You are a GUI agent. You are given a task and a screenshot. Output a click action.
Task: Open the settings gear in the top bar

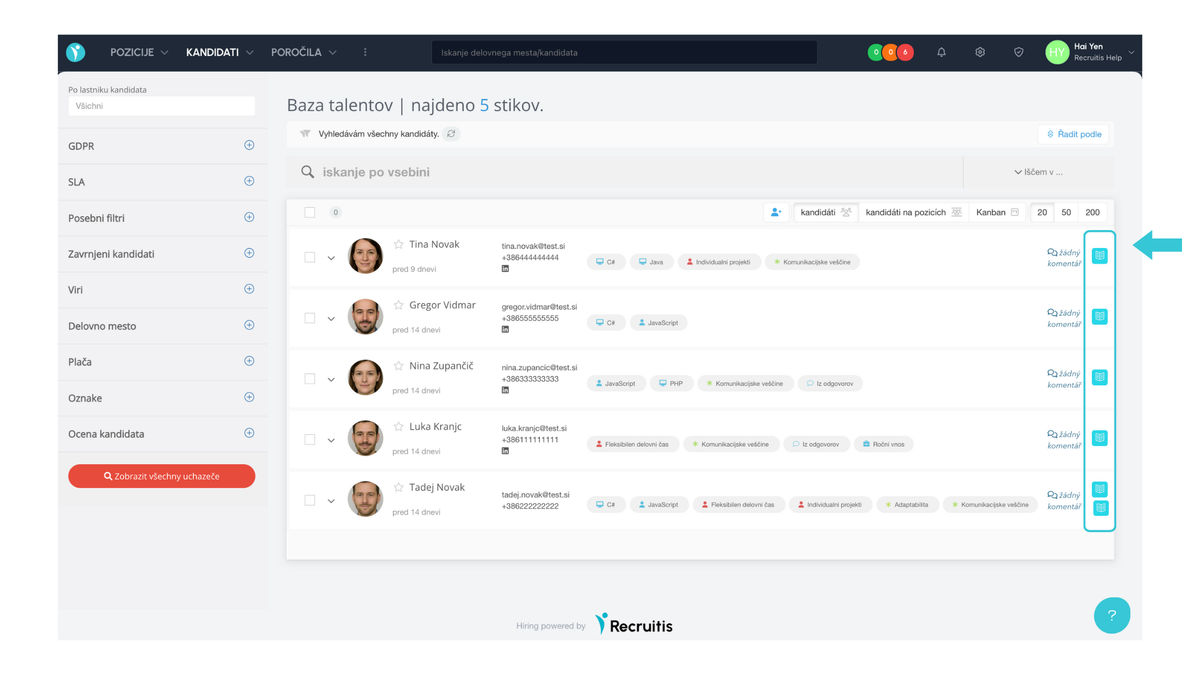click(x=980, y=52)
